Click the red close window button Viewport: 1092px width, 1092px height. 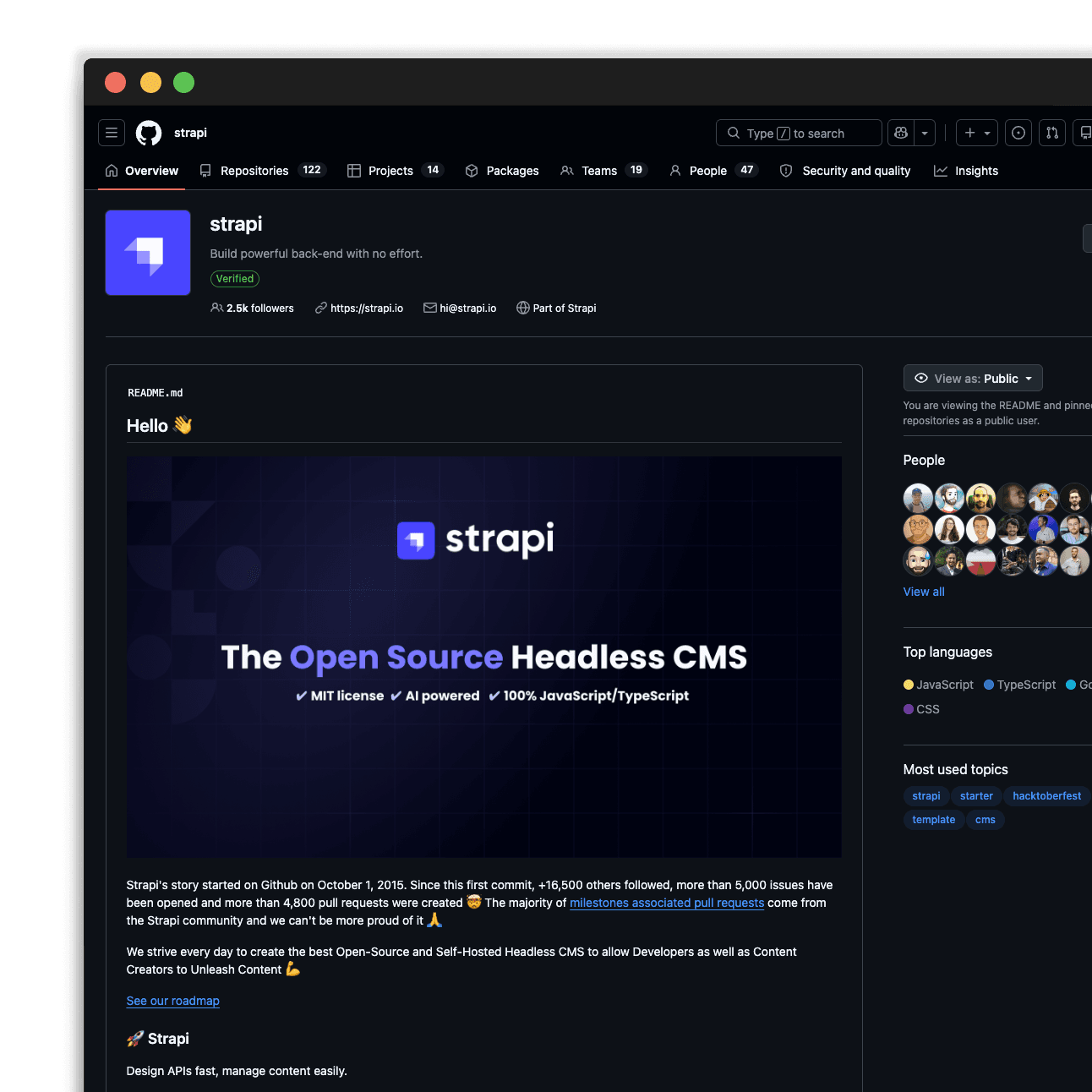point(116,82)
